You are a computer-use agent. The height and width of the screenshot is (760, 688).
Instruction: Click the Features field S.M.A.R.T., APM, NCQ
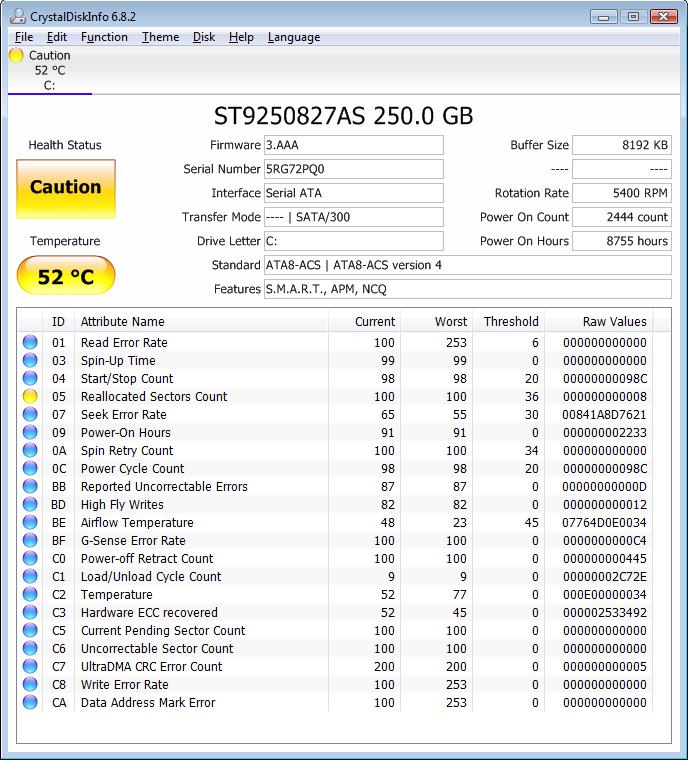(x=467, y=289)
